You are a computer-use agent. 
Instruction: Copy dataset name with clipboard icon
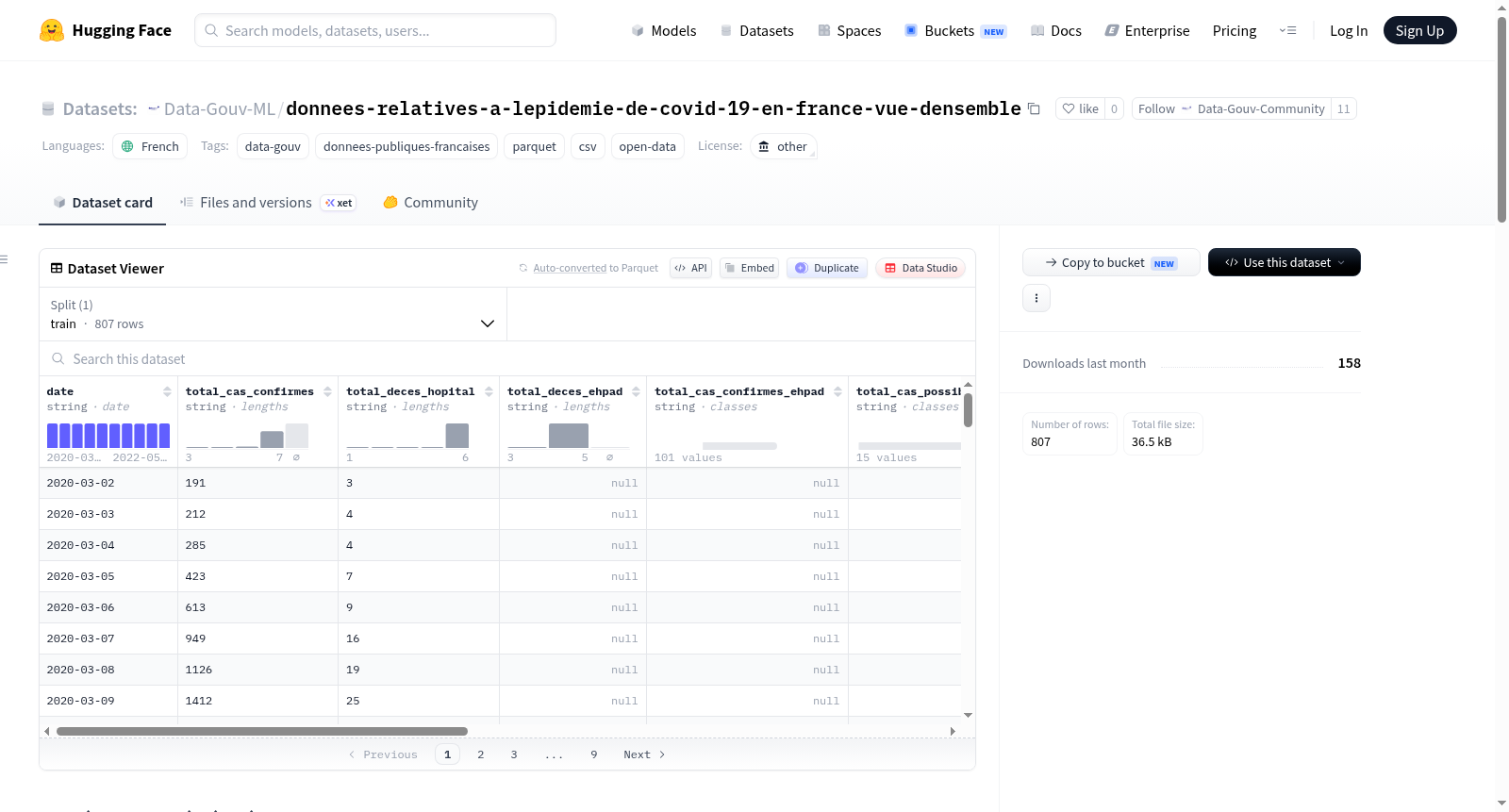click(x=1034, y=108)
